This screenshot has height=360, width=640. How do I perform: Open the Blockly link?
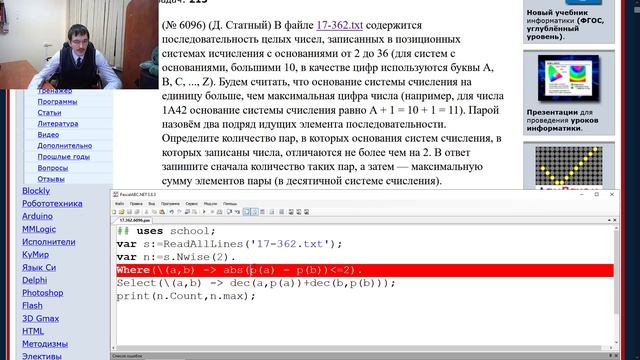click(36, 191)
